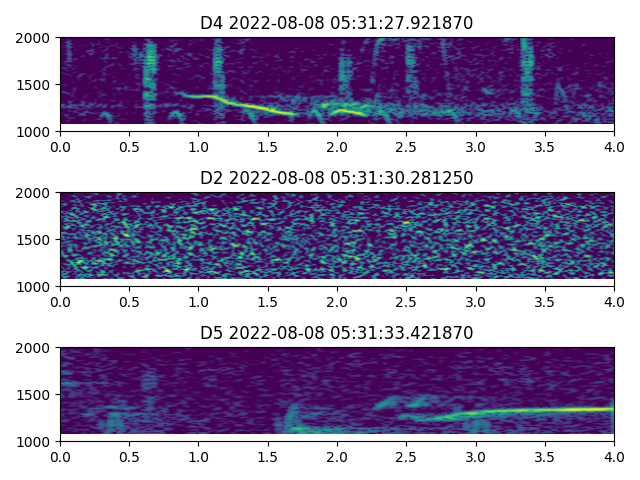Screen dimensions: 640x480
Task: Click the 1500 y-axis label on D5 plot
Action: (x=37, y=395)
